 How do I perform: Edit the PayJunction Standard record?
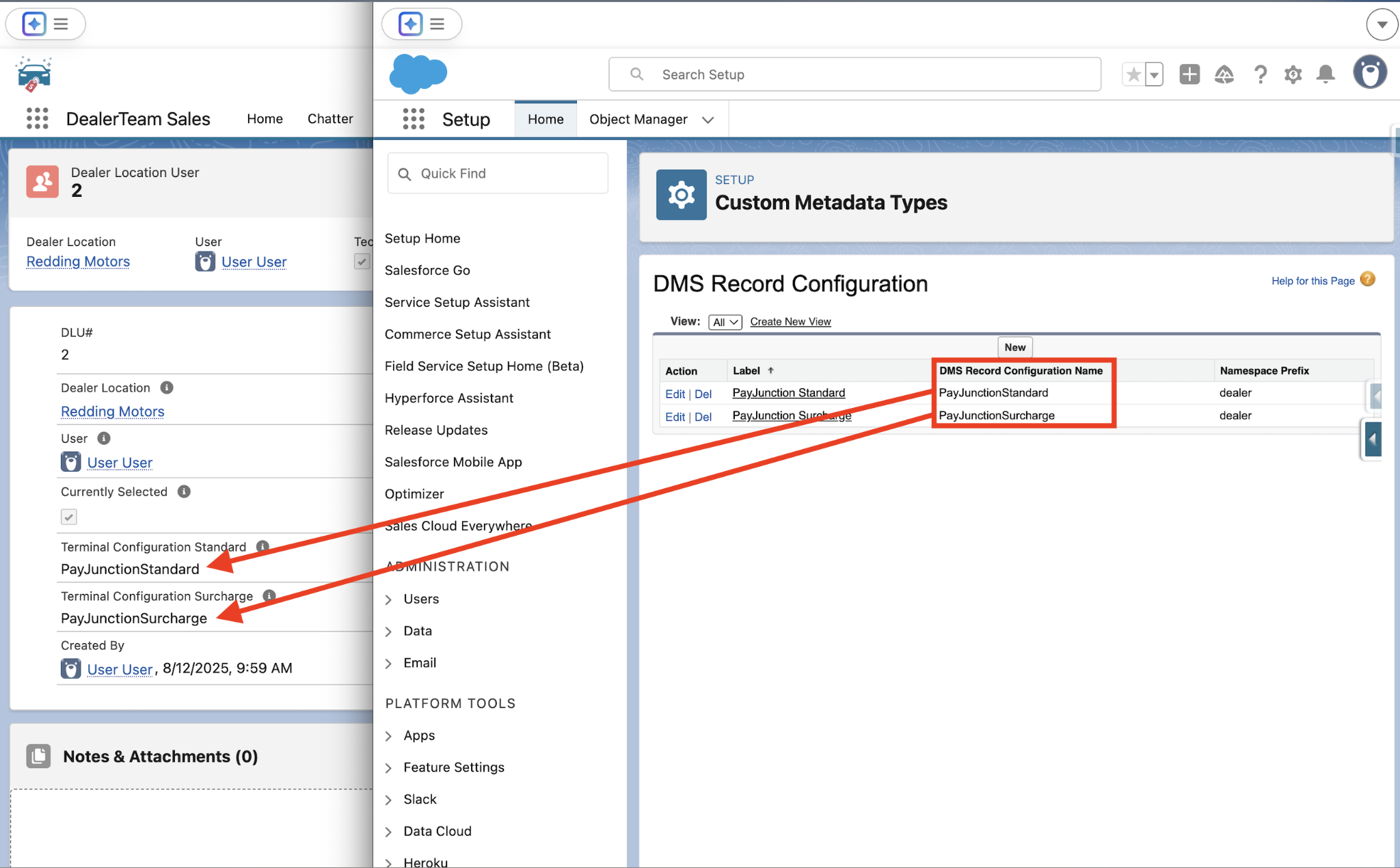pyautogui.click(x=675, y=394)
